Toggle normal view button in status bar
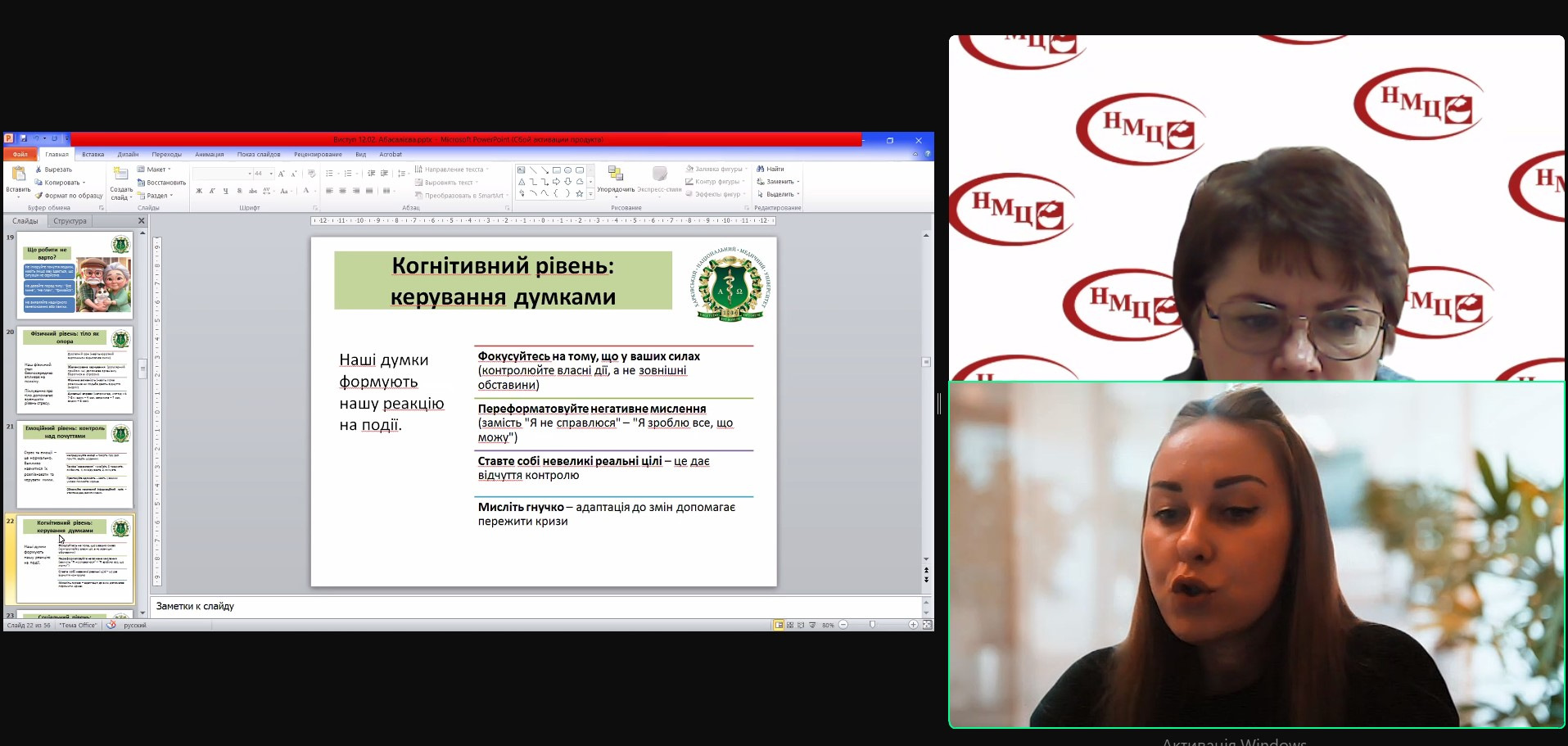 (x=779, y=625)
